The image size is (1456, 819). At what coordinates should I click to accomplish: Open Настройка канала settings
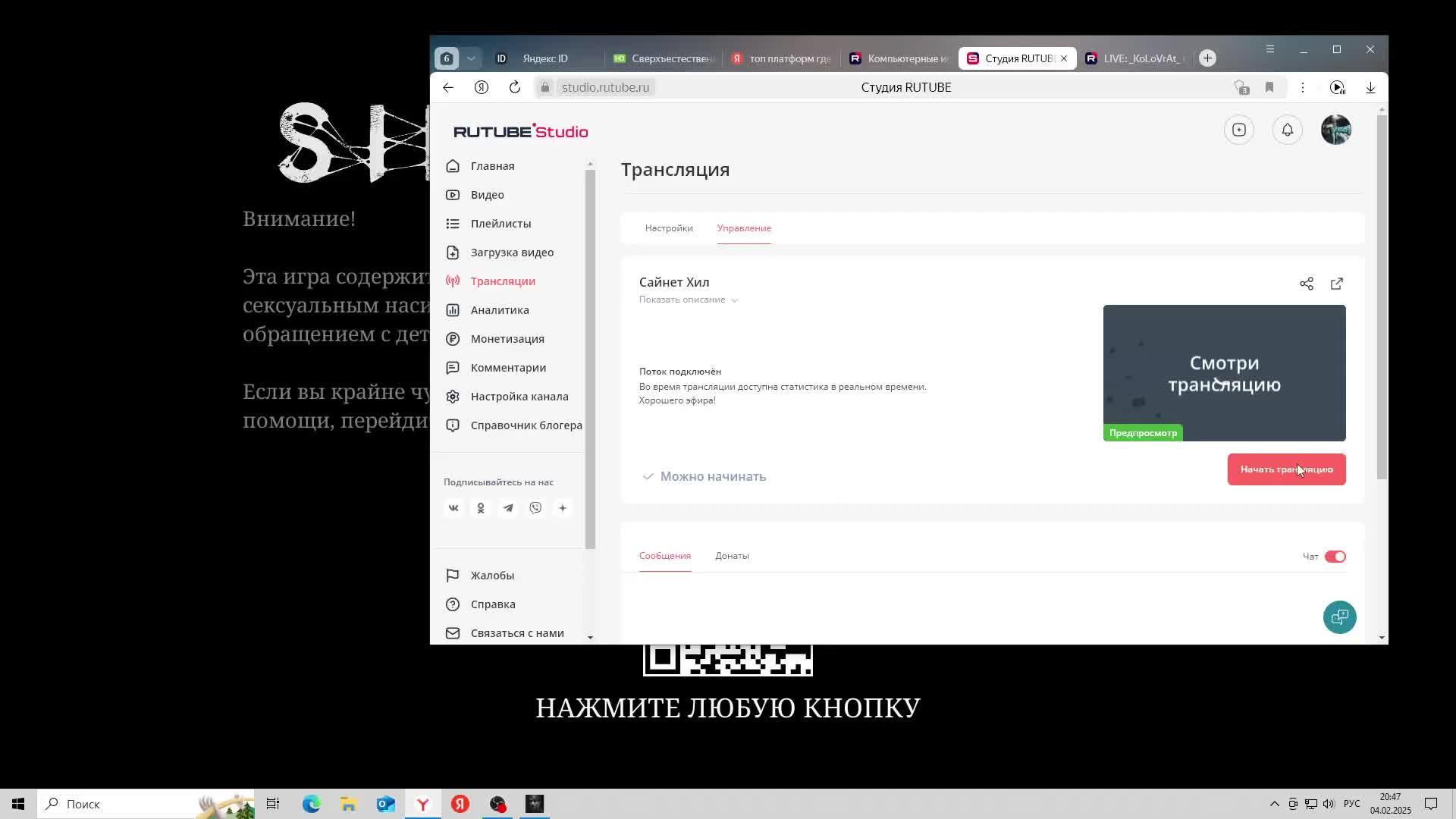(519, 396)
